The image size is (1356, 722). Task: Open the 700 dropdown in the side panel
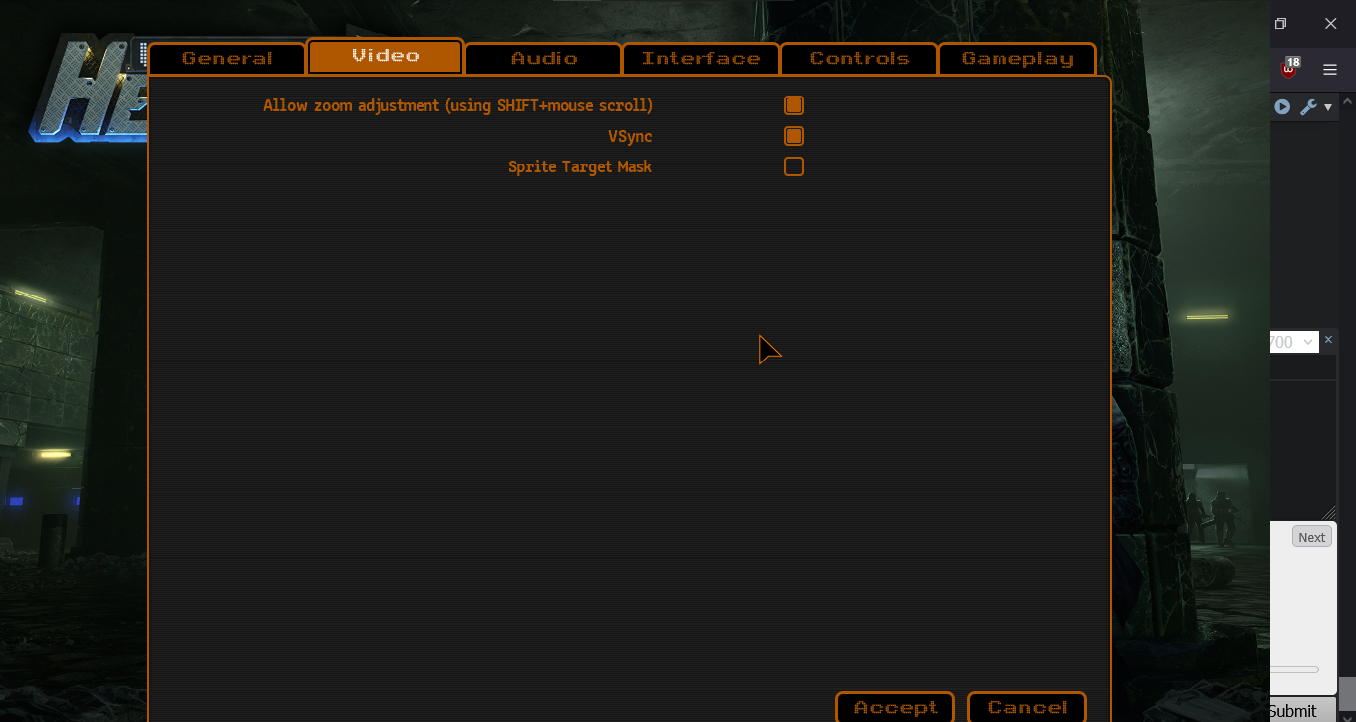[x=1293, y=342]
